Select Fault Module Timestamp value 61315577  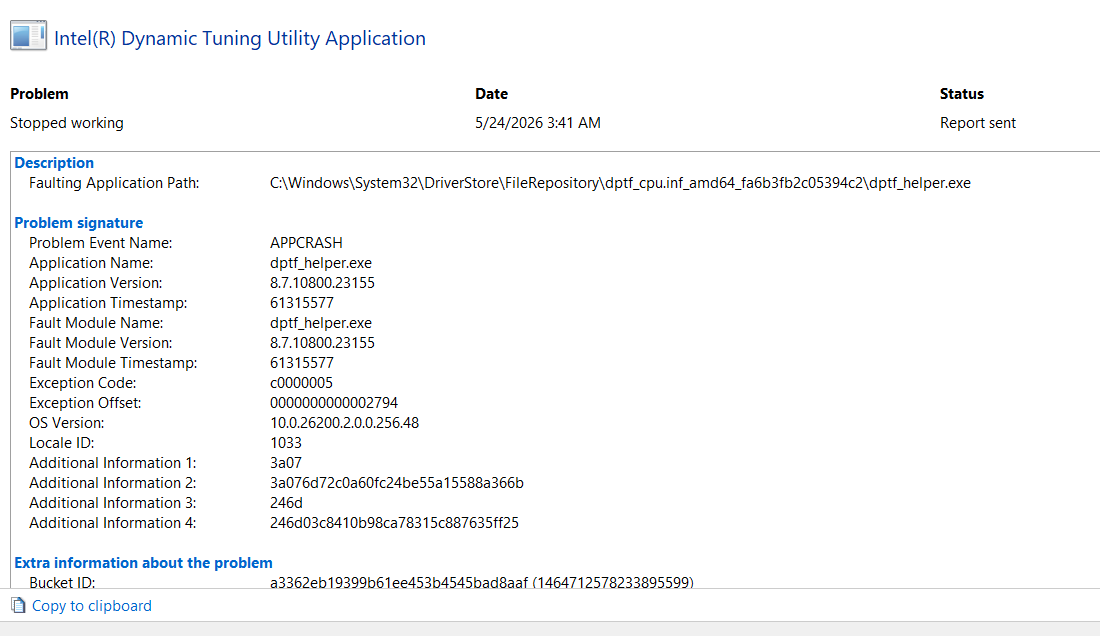point(302,363)
